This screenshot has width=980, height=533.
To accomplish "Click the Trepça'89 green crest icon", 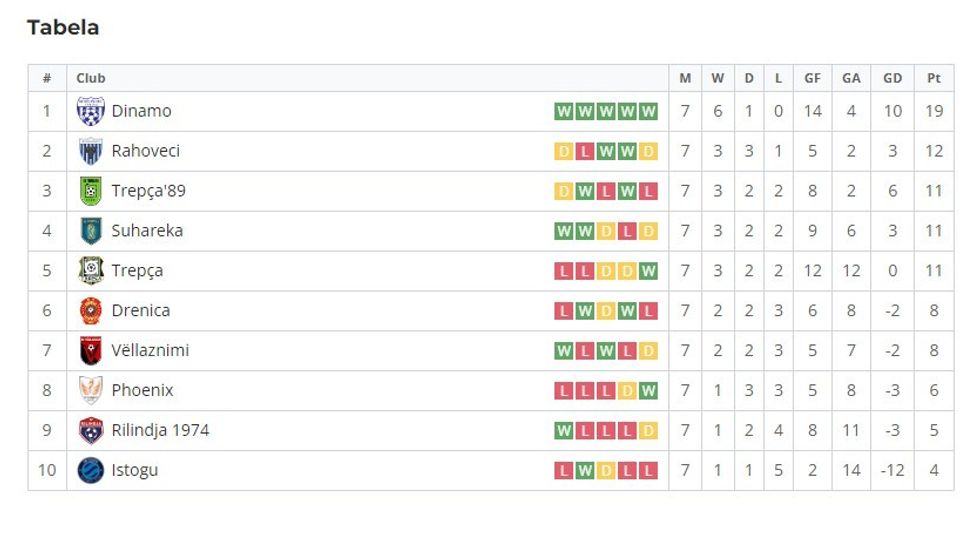I will click(91, 191).
